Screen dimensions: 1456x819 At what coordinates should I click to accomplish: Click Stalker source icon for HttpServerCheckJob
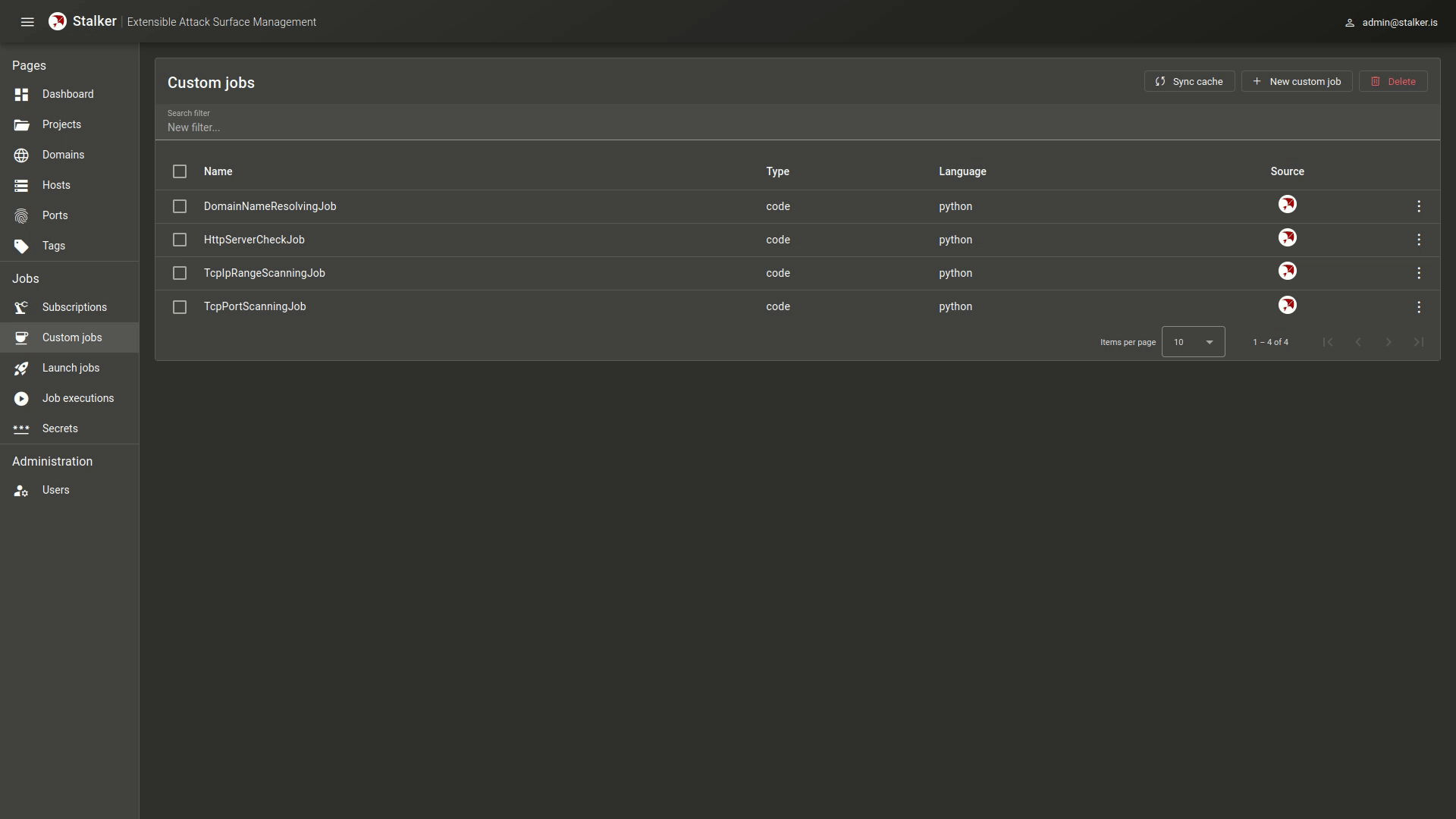[x=1287, y=238]
